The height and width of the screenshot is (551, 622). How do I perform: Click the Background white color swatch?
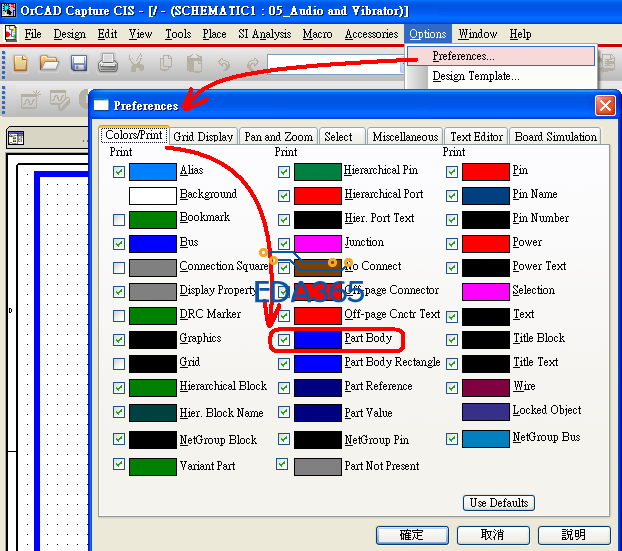click(153, 196)
